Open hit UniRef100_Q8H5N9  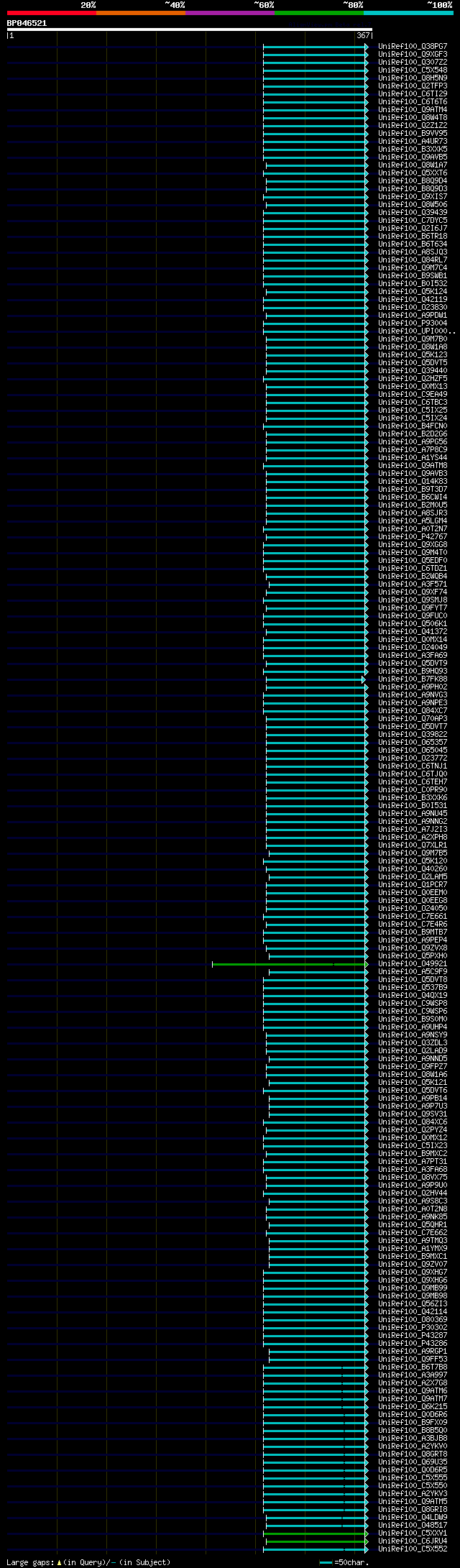413,78
